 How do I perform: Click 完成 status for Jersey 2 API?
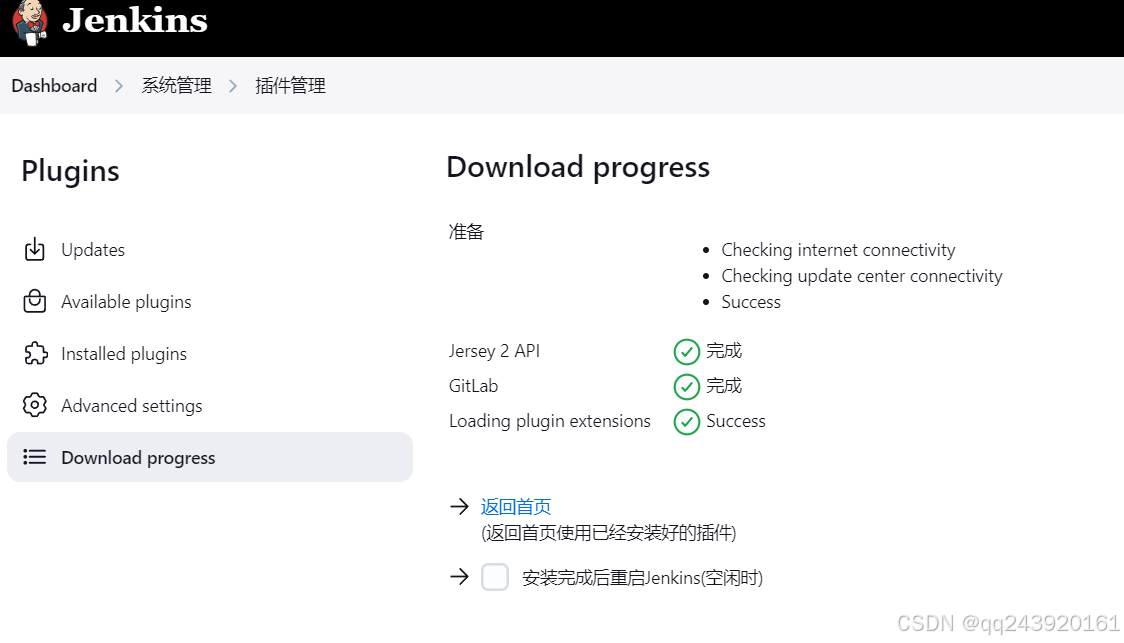point(724,351)
